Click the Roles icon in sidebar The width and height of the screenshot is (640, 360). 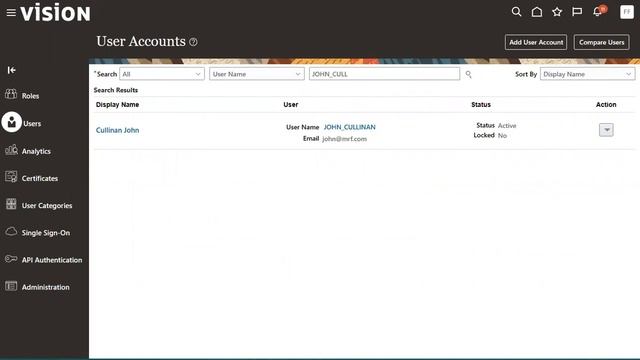(11, 94)
